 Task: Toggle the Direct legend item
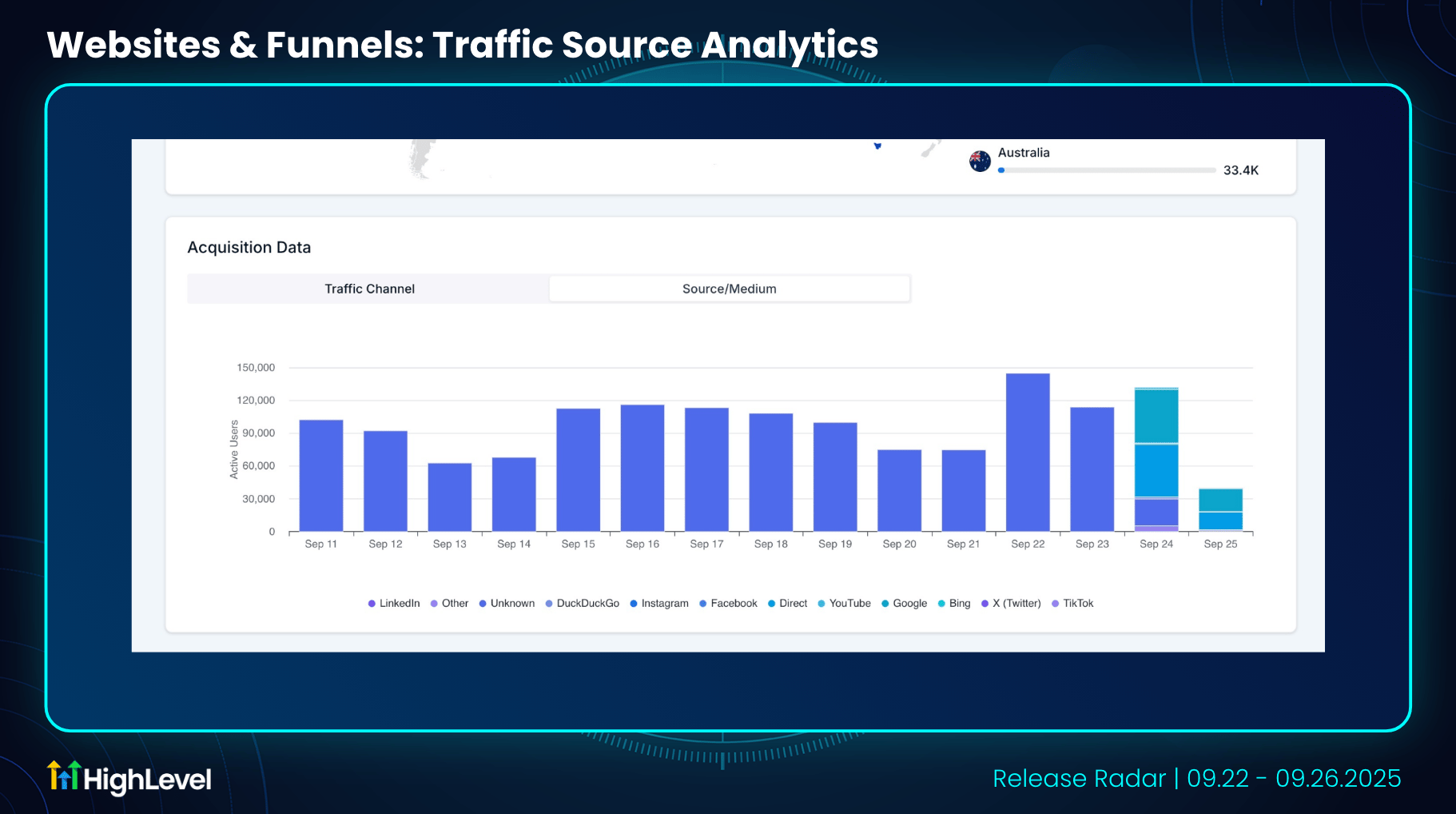pyautogui.click(x=788, y=604)
